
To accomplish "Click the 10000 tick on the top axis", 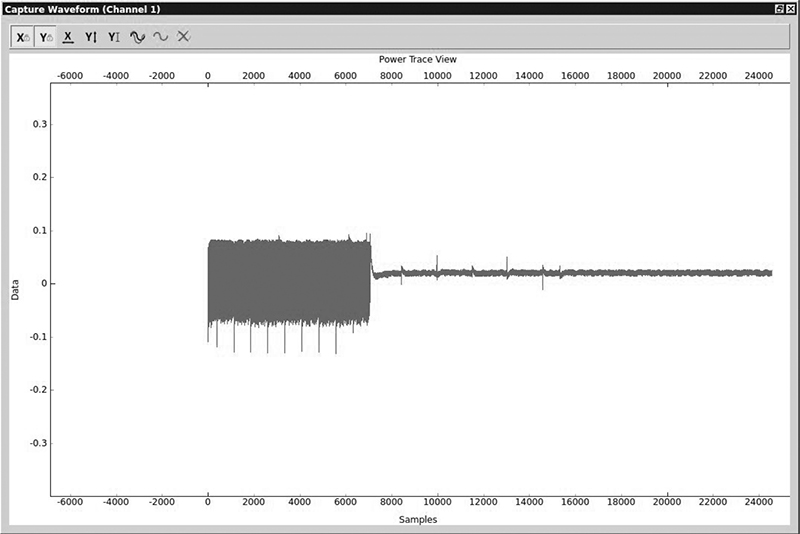I will [x=437, y=74].
